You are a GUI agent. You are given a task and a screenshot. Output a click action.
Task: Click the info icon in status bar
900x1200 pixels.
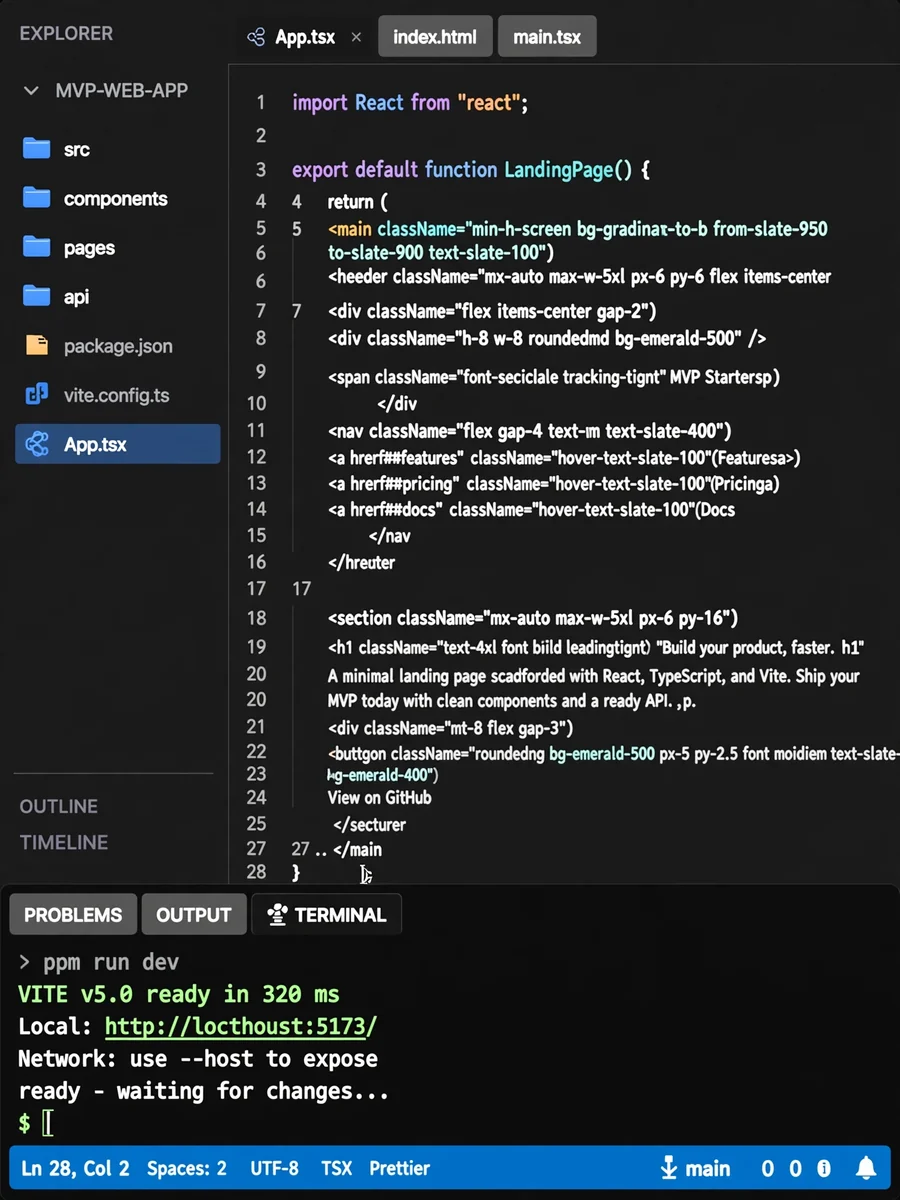click(x=824, y=1168)
